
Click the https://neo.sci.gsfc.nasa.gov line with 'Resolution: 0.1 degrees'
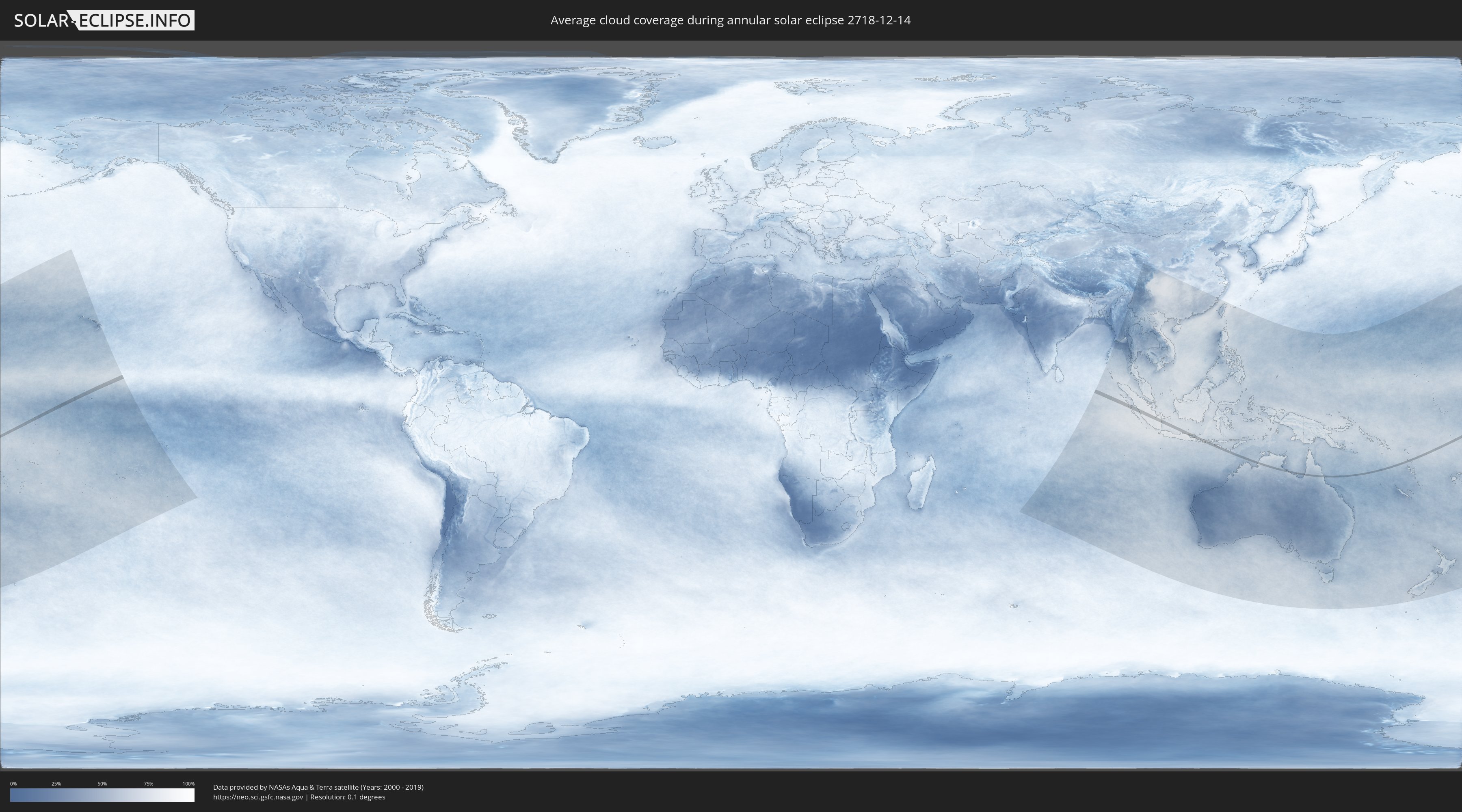[x=299, y=797]
